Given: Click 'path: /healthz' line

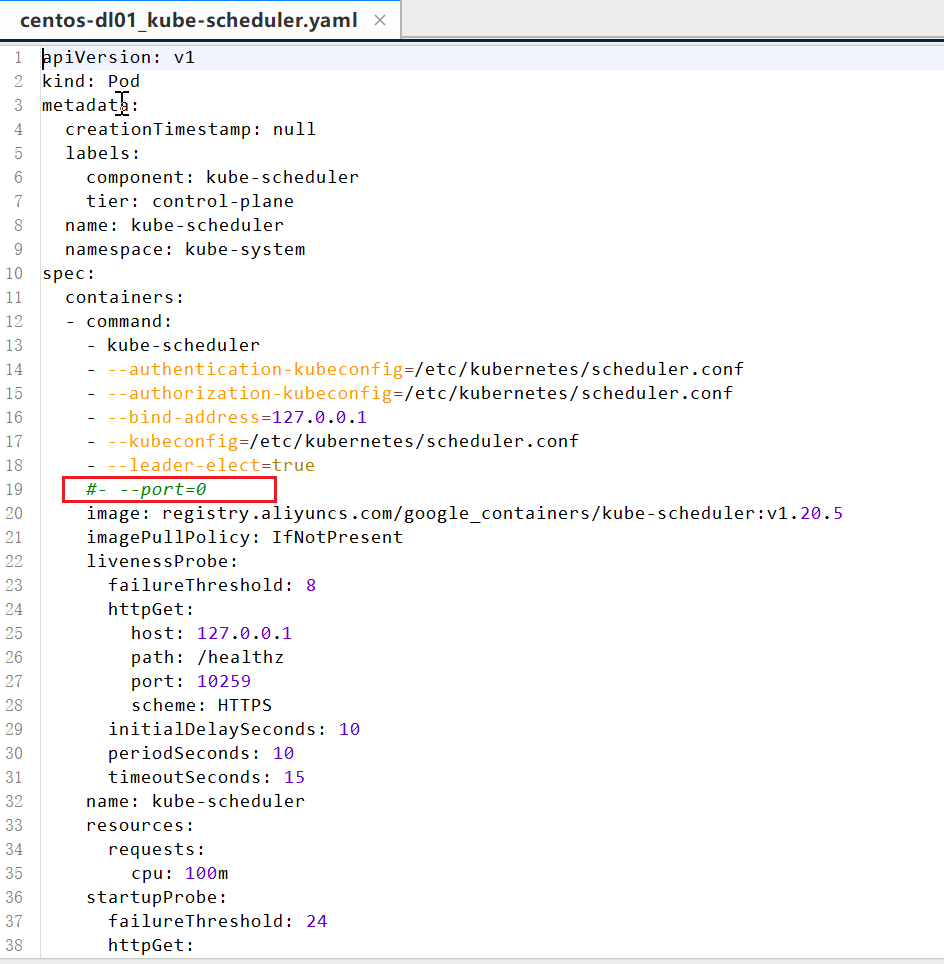Looking at the screenshot, I should tap(207, 657).
